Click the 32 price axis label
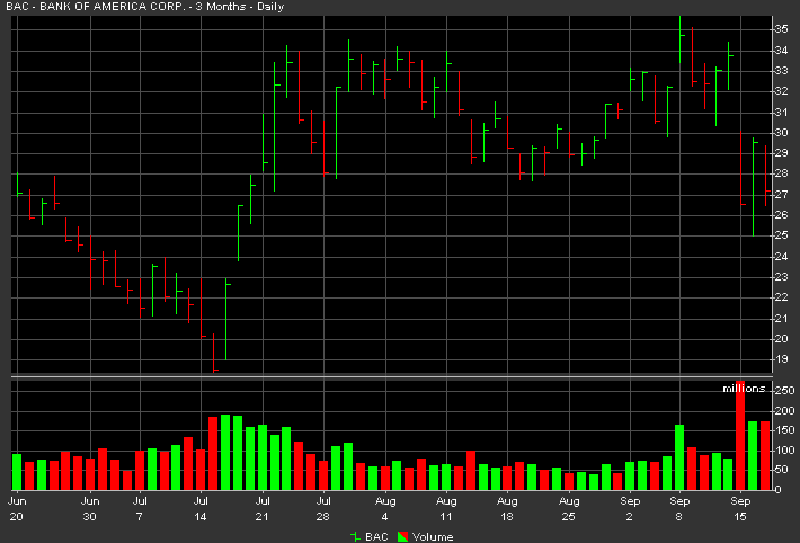The image size is (800, 543). tap(781, 91)
